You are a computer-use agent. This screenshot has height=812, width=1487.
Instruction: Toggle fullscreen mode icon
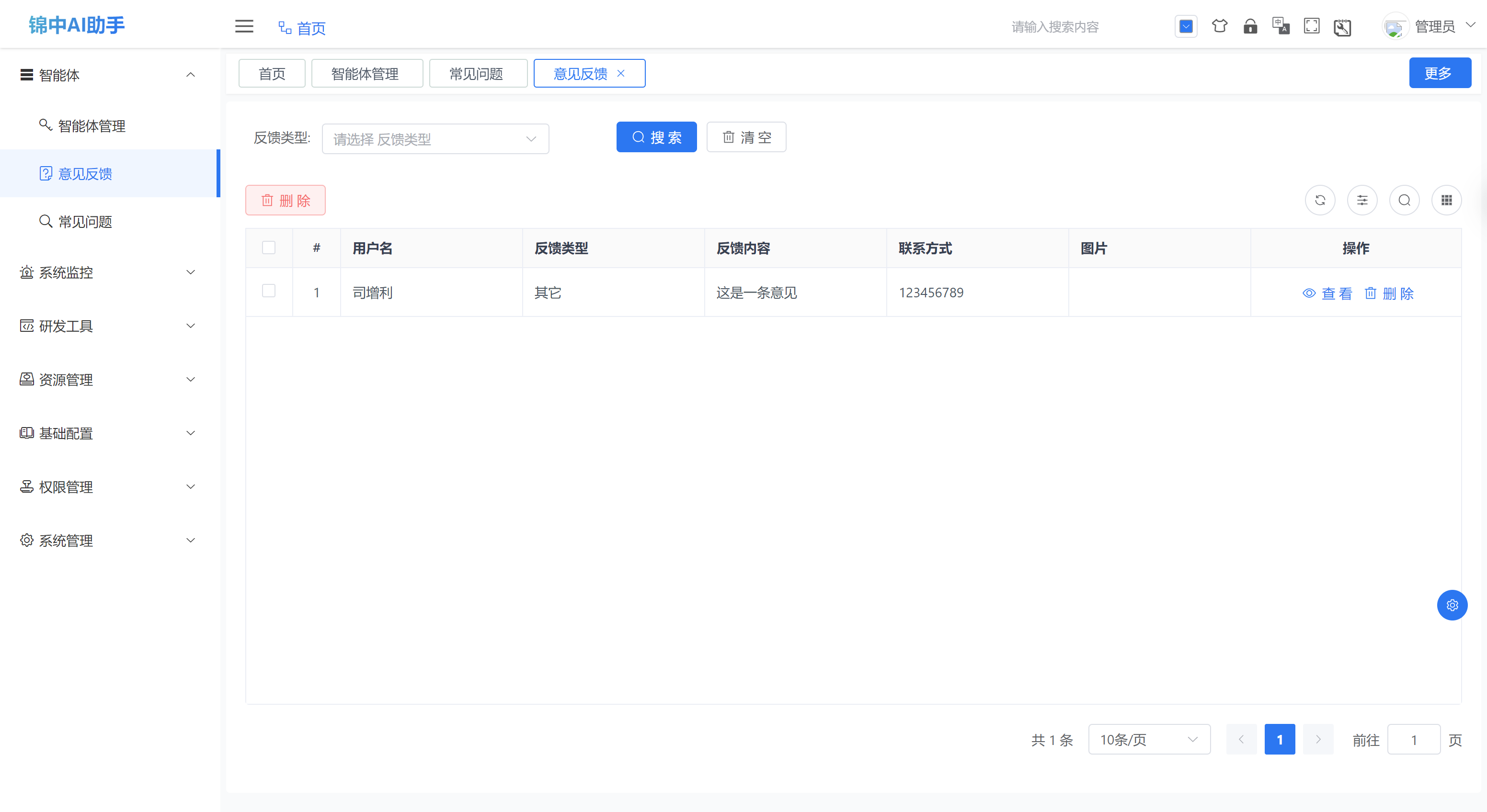point(1312,26)
